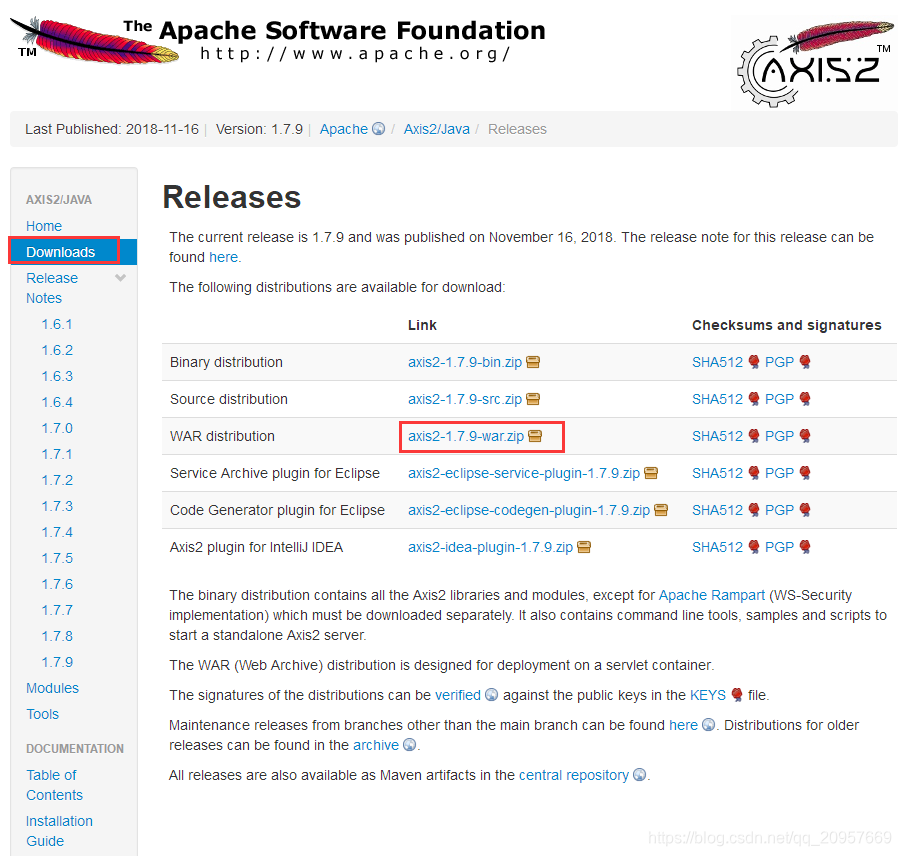
Task: Open release notes 1.7.3
Action: (x=57, y=506)
